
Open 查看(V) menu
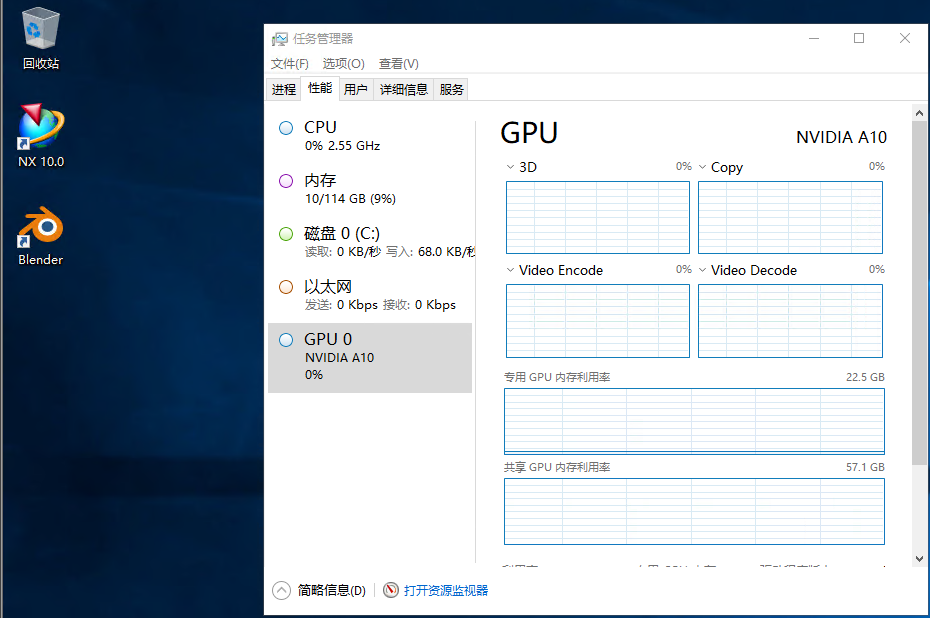click(x=399, y=63)
